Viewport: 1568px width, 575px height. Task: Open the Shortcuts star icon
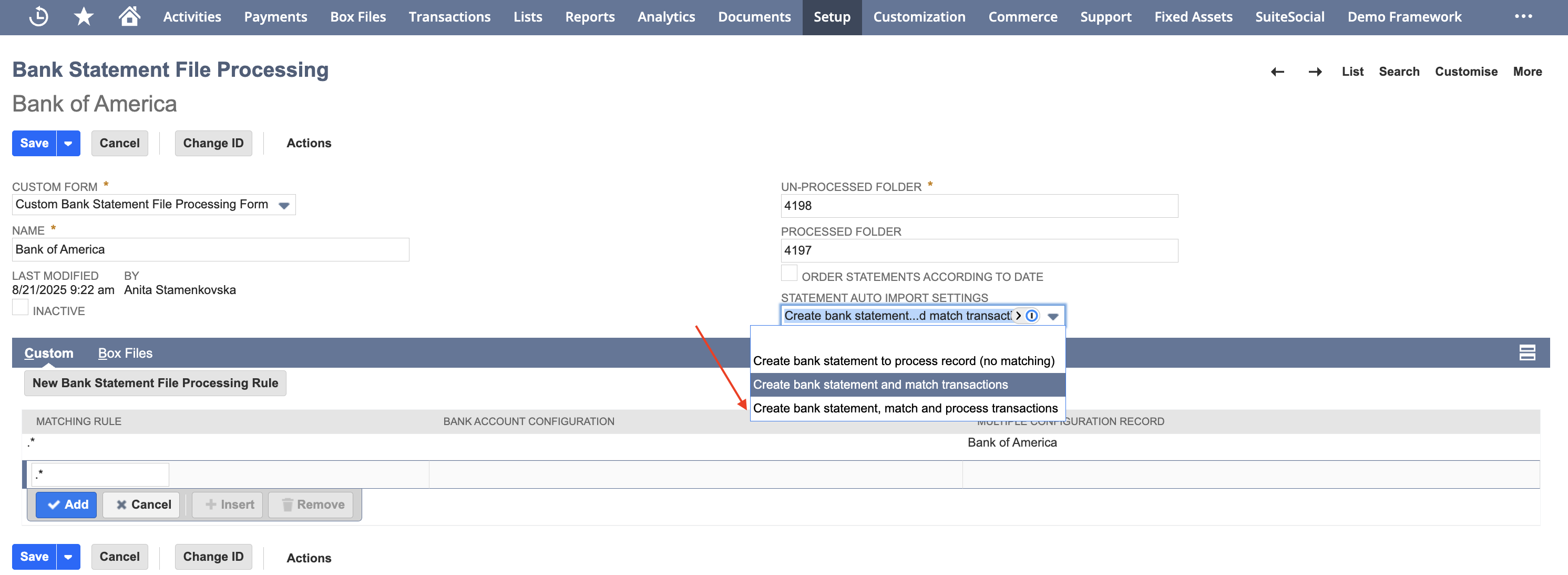click(x=84, y=16)
